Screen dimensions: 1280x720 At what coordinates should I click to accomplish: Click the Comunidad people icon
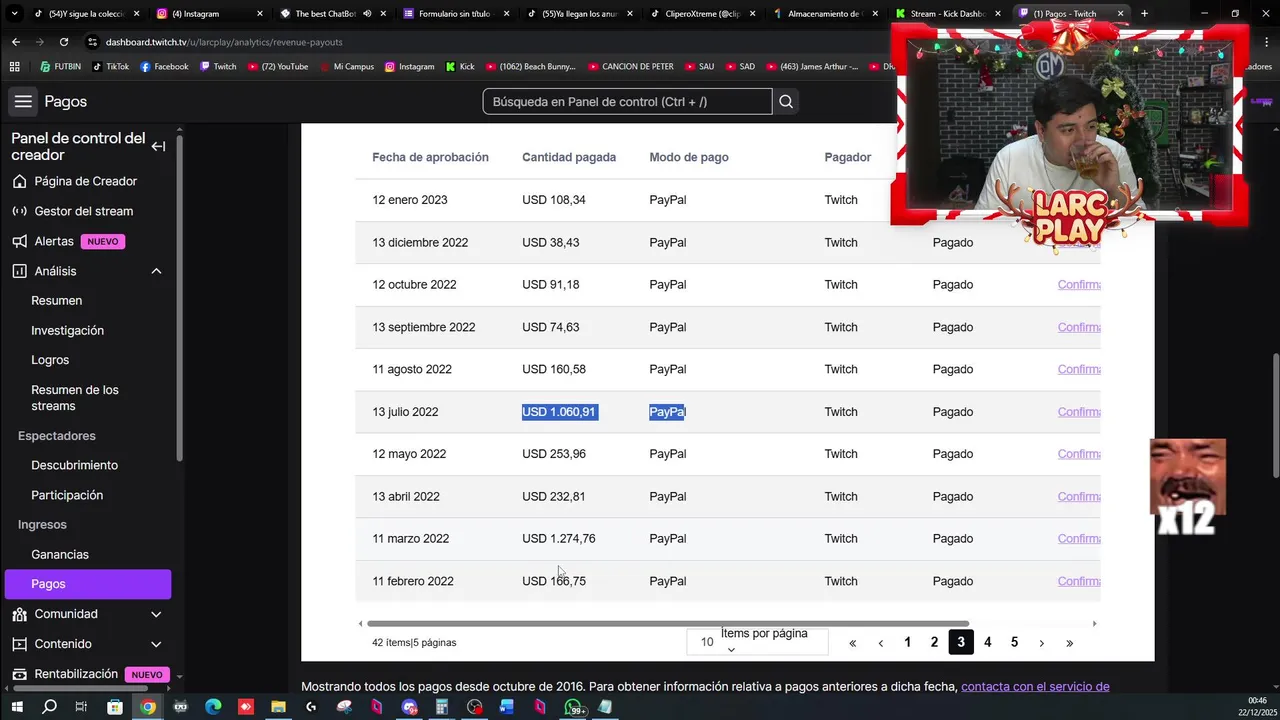pos(19,614)
